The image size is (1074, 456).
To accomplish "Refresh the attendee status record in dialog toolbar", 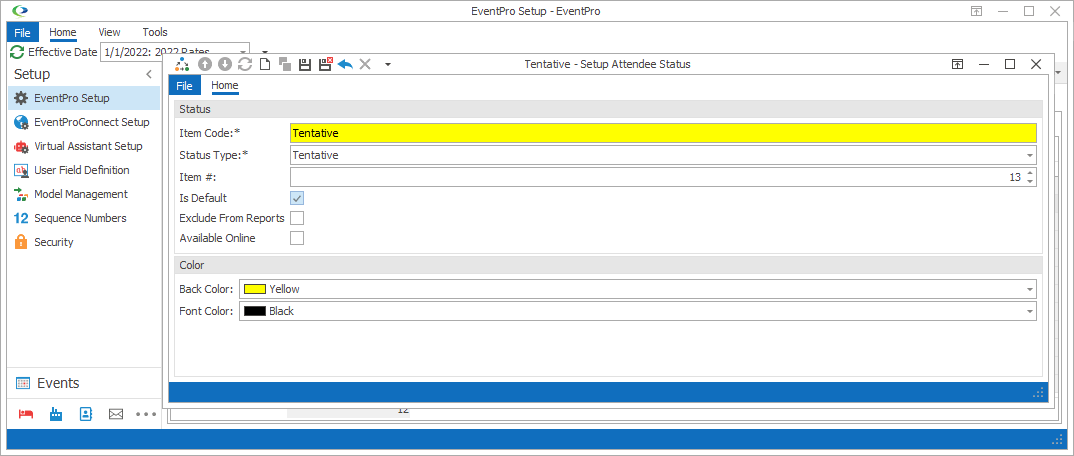I will click(x=245, y=64).
